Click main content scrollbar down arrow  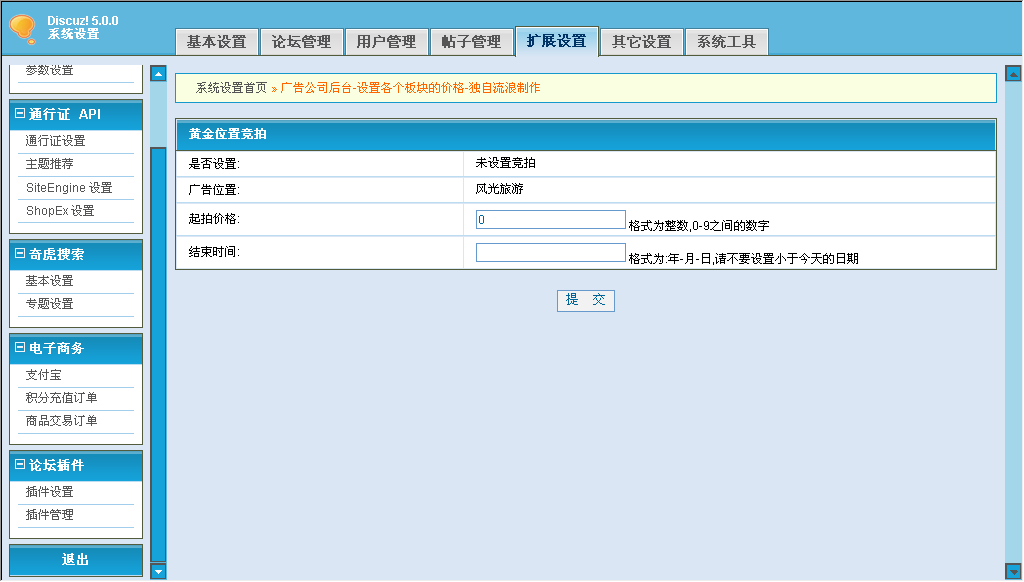tap(1013, 571)
